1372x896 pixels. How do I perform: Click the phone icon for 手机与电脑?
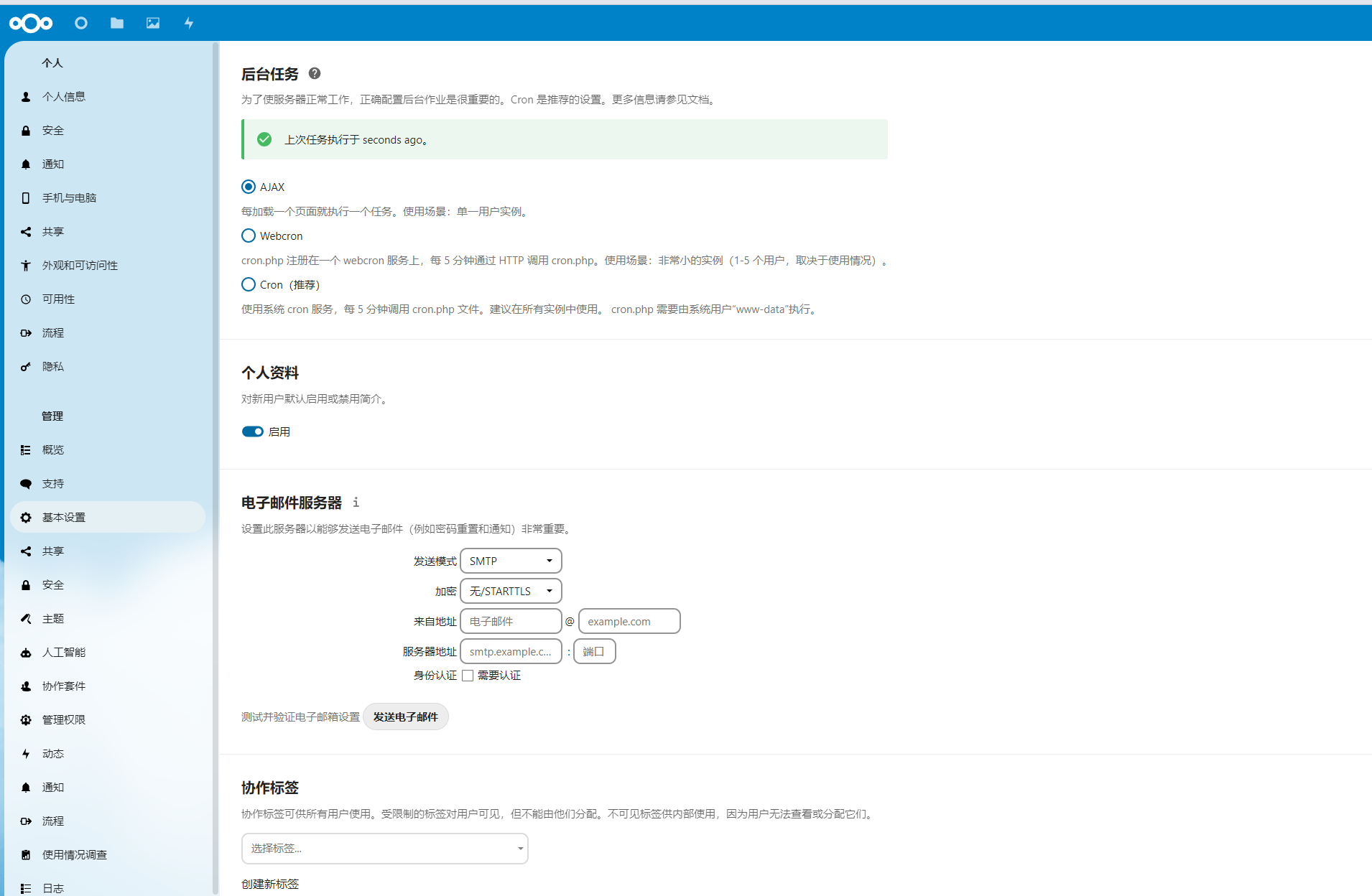(26, 198)
